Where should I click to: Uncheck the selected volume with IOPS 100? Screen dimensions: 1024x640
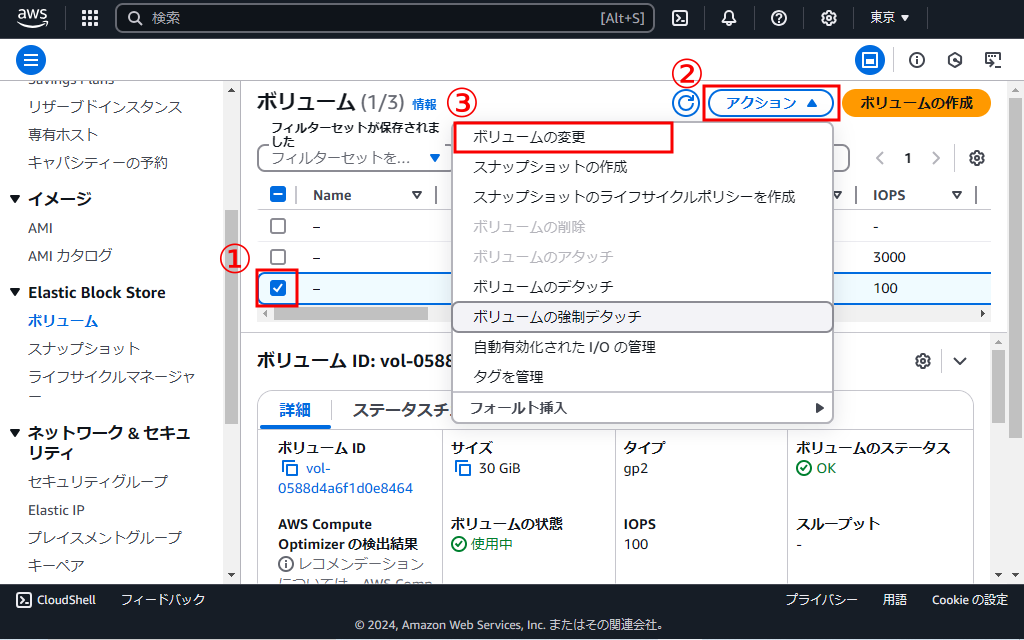pos(278,288)
